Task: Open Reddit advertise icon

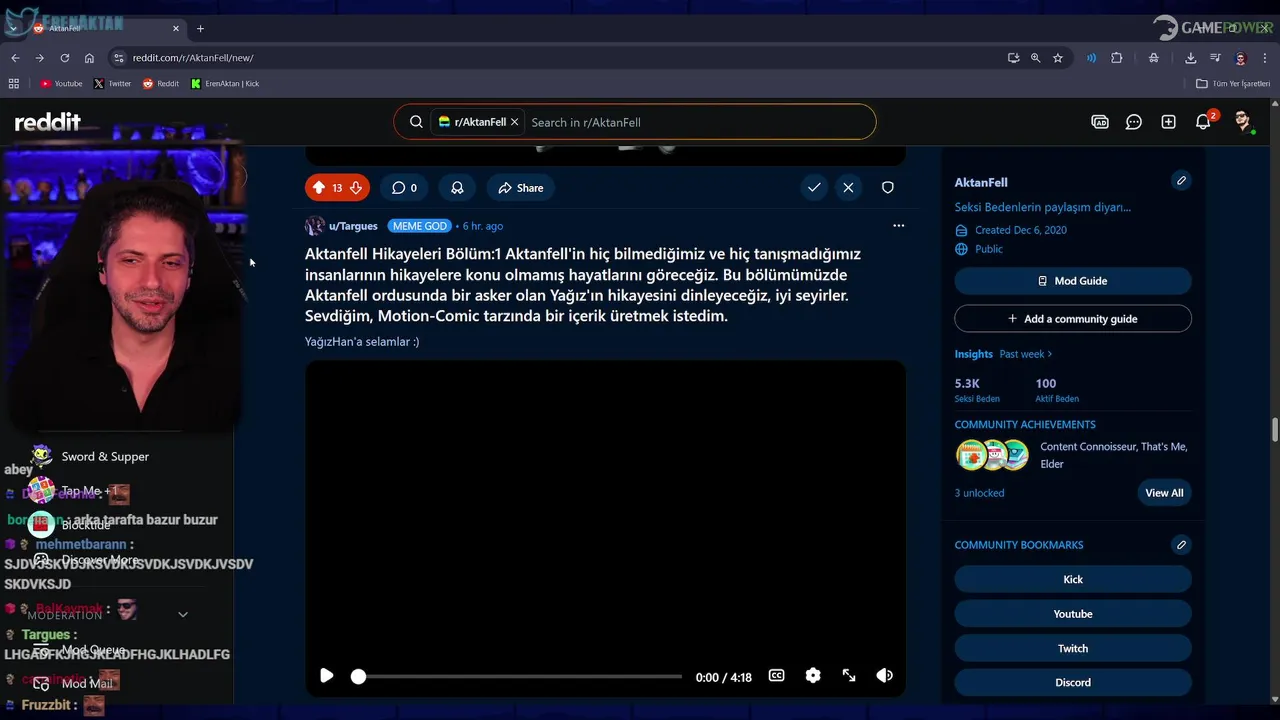Action: (1100, 122)
